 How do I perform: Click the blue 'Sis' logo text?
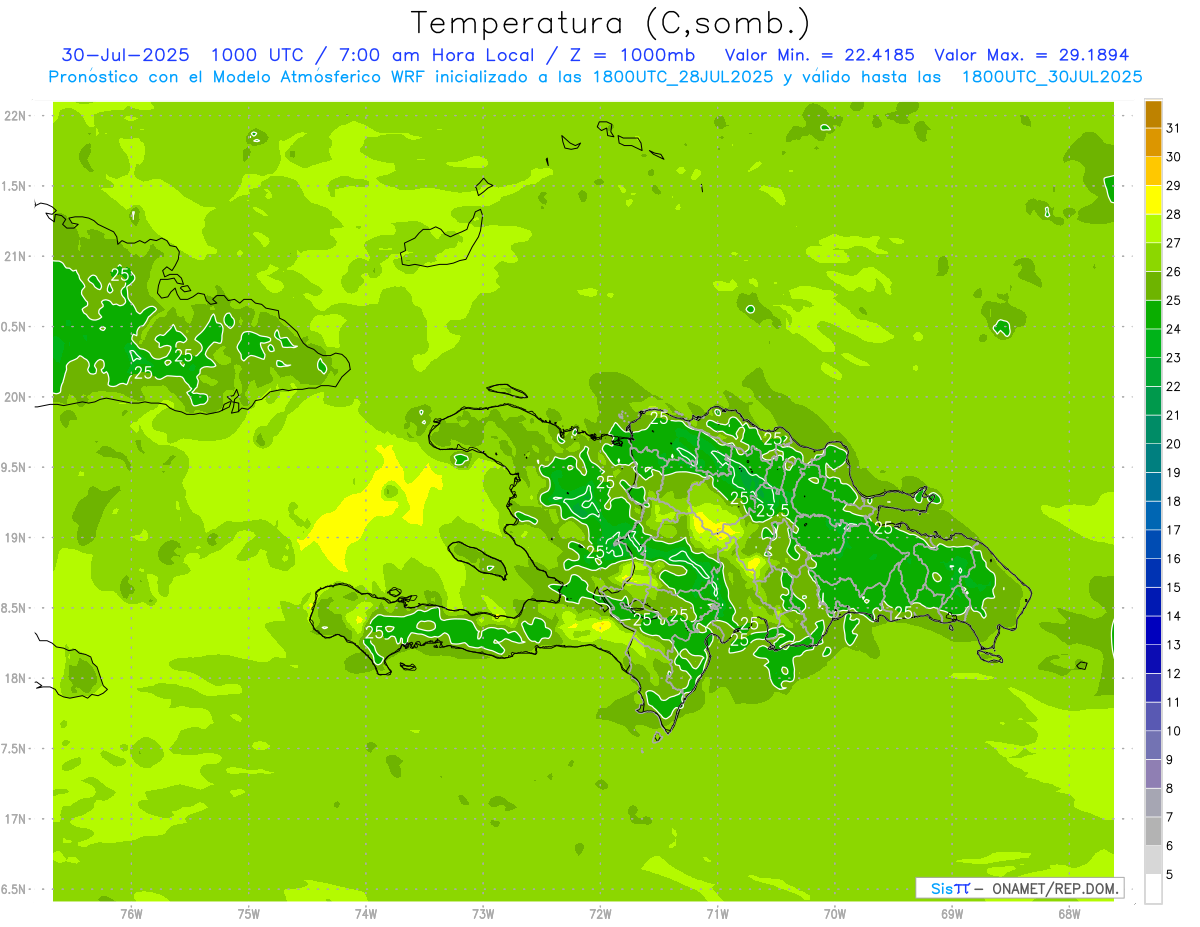pyautogui.click(x=941, y=888)
